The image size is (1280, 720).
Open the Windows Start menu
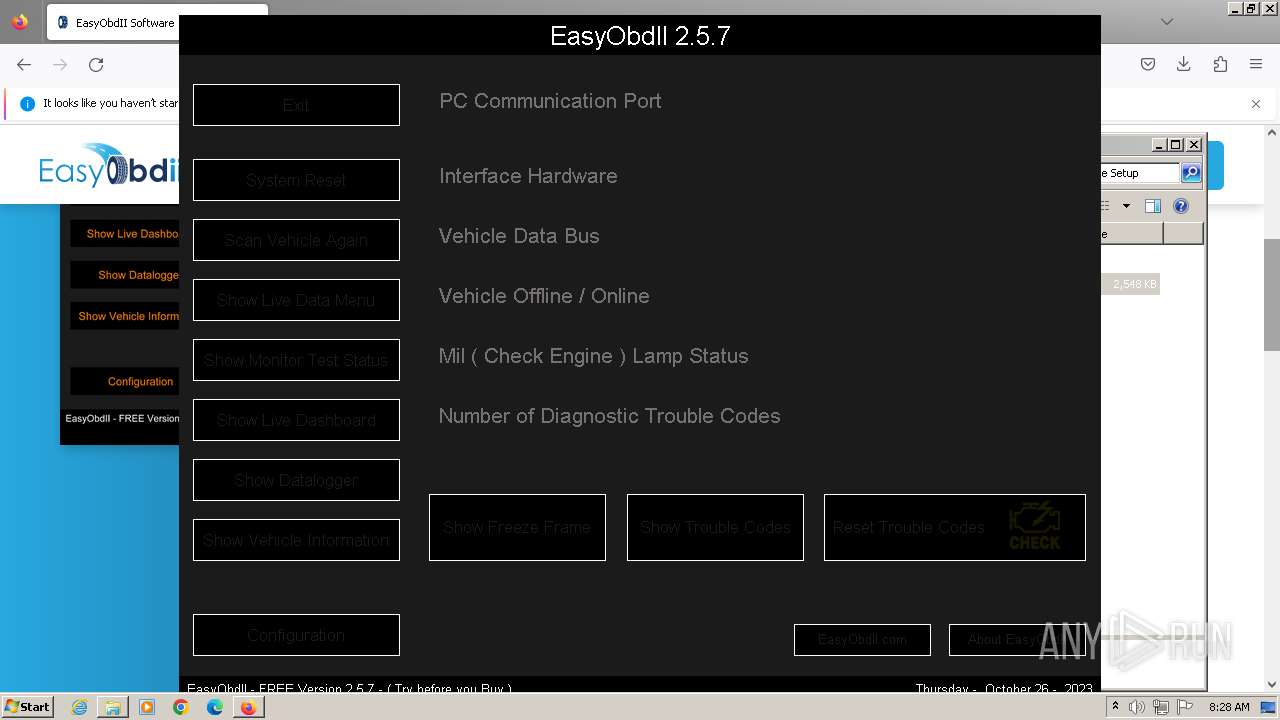point(28,706)
